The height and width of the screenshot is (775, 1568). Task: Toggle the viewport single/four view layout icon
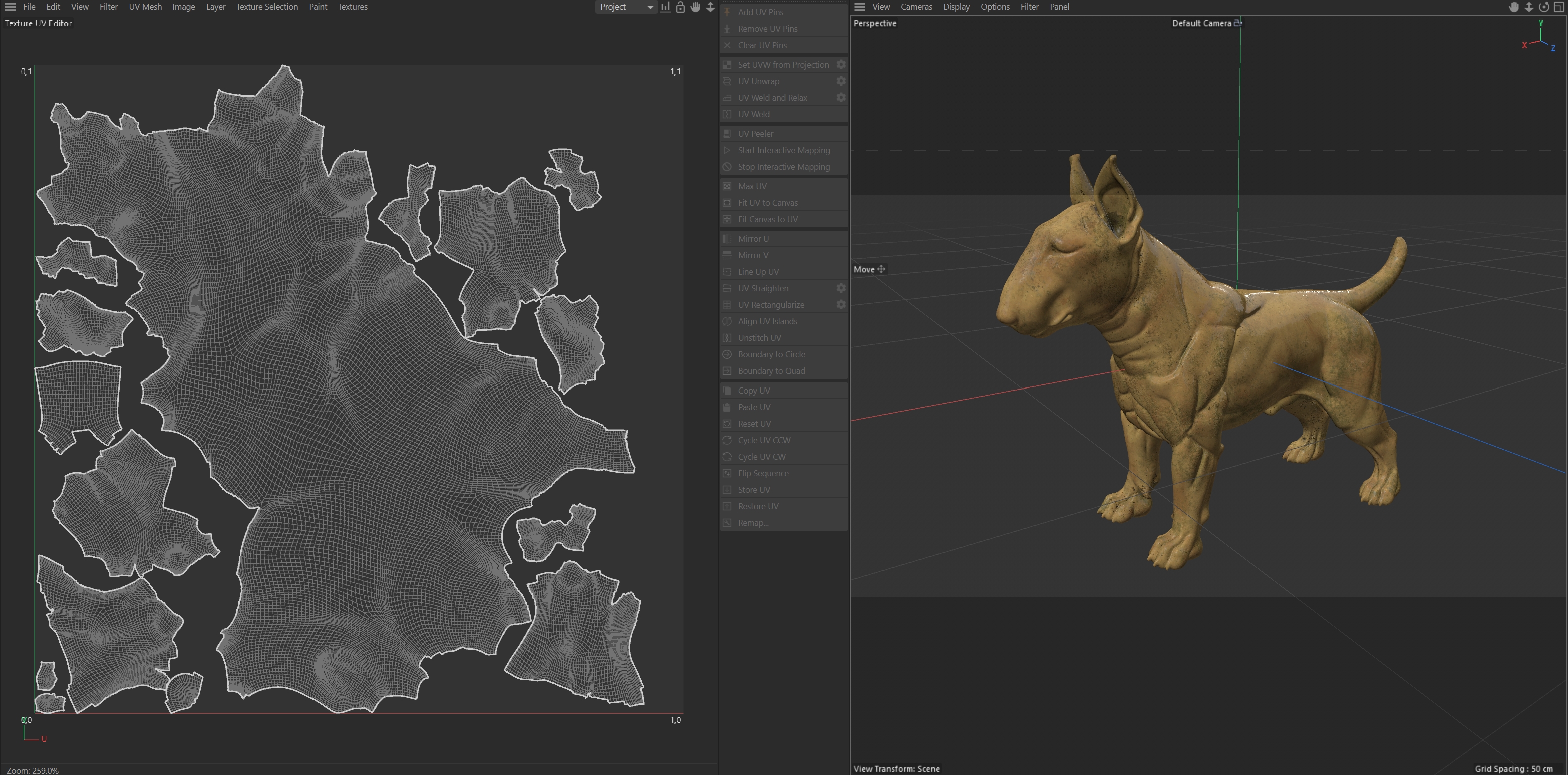[x=1559, y=7]
